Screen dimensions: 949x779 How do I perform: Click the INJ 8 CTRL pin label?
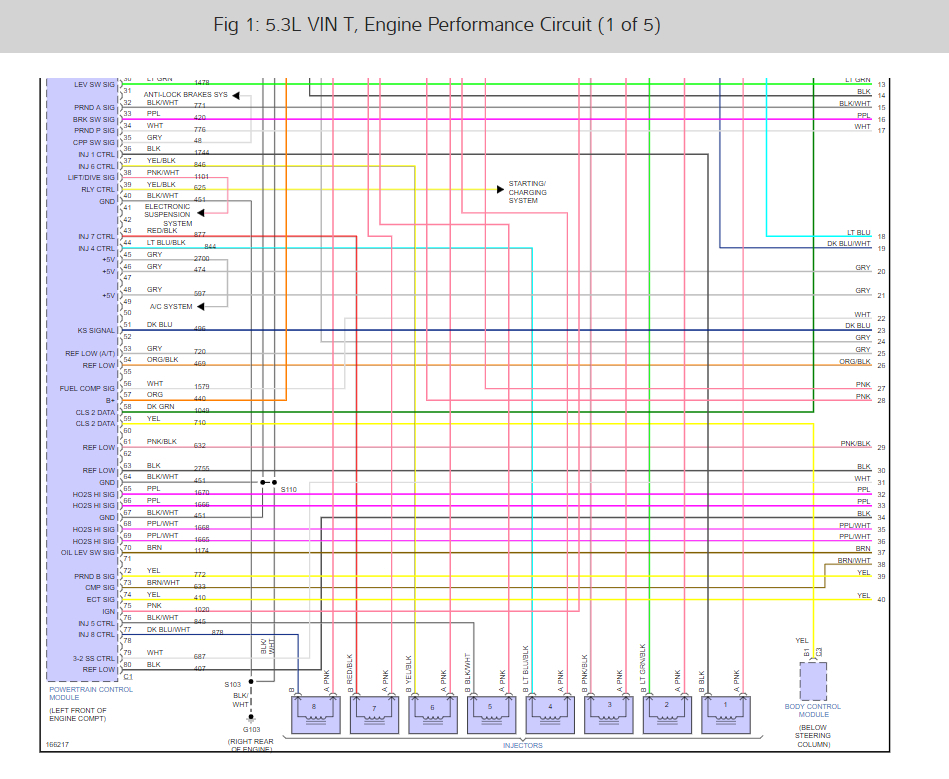point(96,635)
